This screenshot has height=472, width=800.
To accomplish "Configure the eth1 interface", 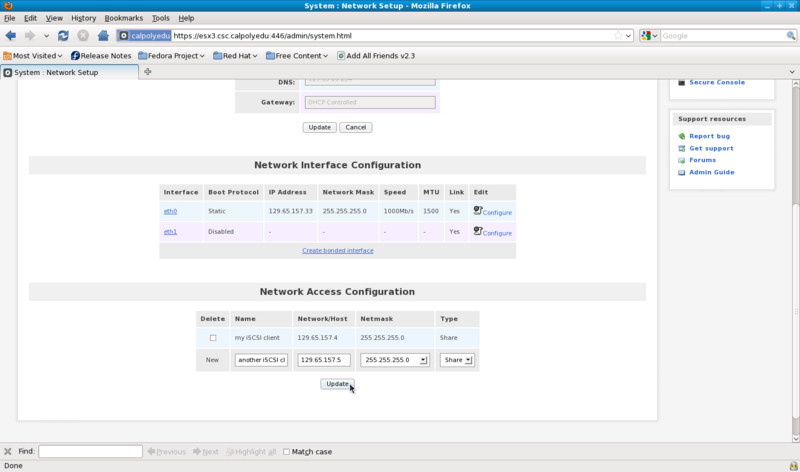I will [x=492, y=232].
